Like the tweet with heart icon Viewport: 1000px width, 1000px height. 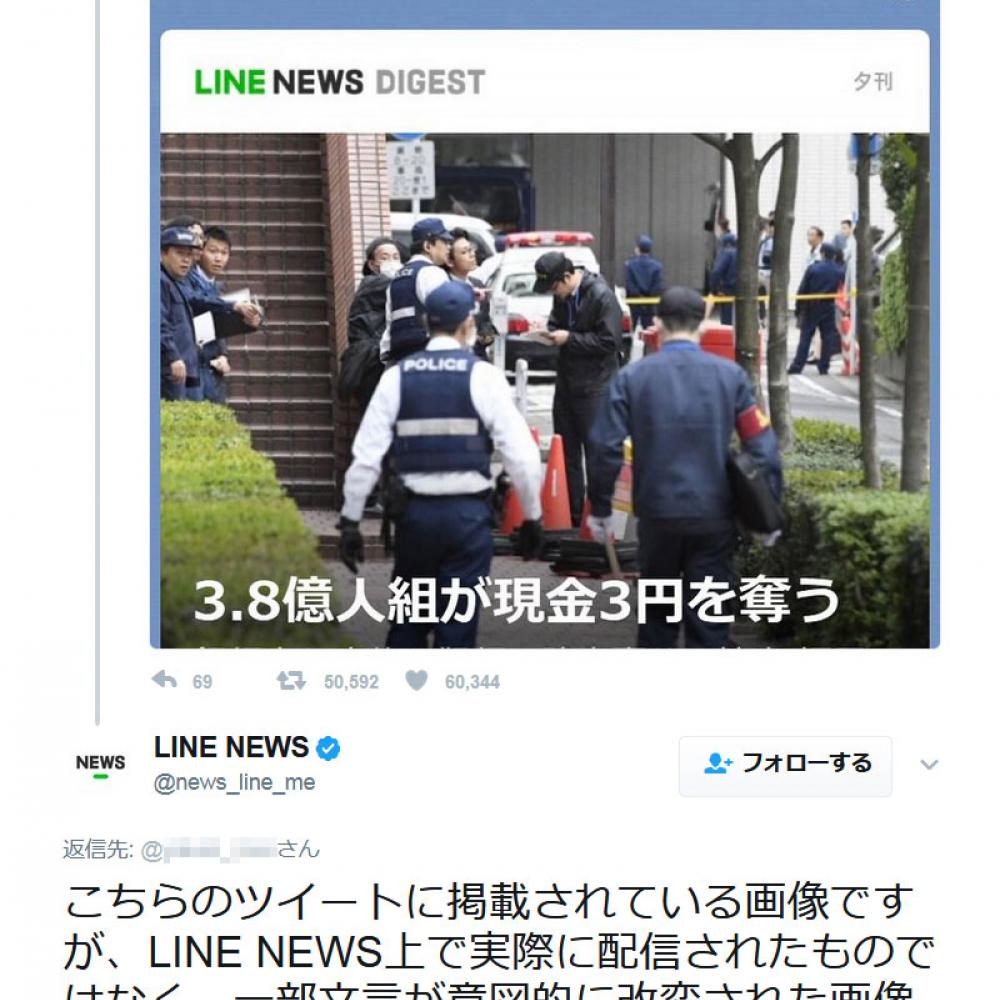[x=416, y=681]
